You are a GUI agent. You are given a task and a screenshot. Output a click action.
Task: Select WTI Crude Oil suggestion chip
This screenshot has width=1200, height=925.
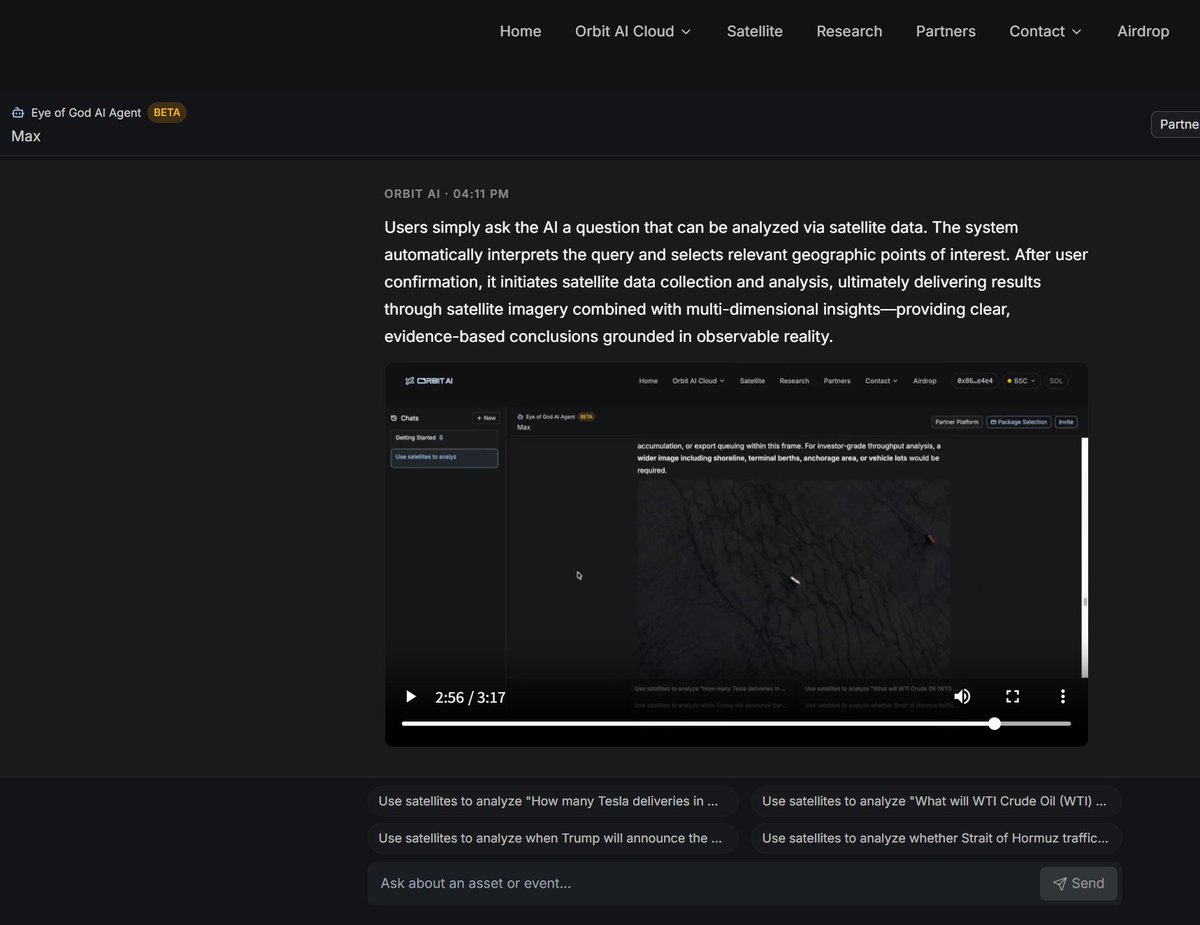[x=936, y=801]
